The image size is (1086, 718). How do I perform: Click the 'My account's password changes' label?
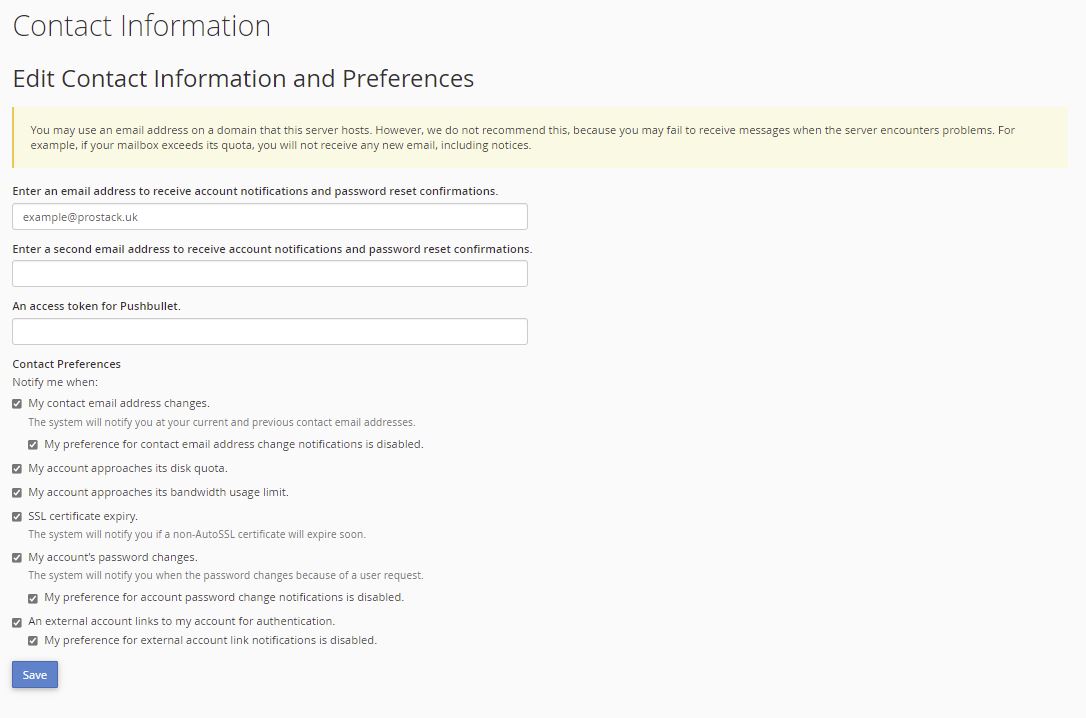coord(113,557)
